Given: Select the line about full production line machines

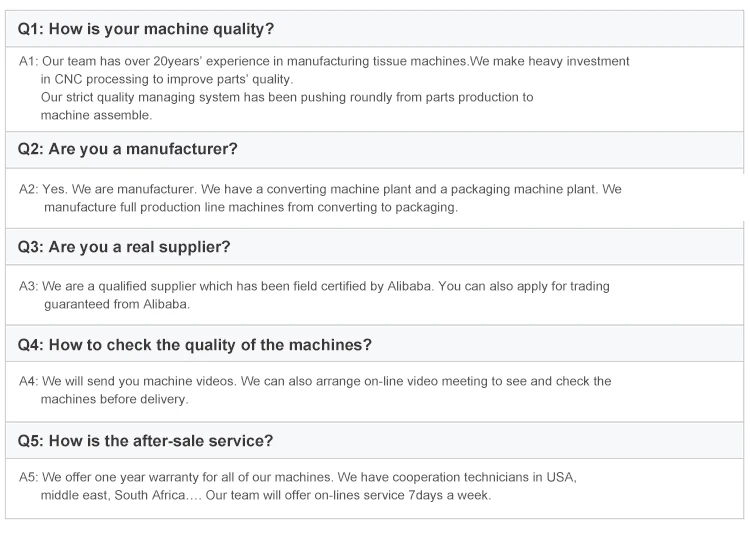Looking at the screenshot, I should 250,207.
